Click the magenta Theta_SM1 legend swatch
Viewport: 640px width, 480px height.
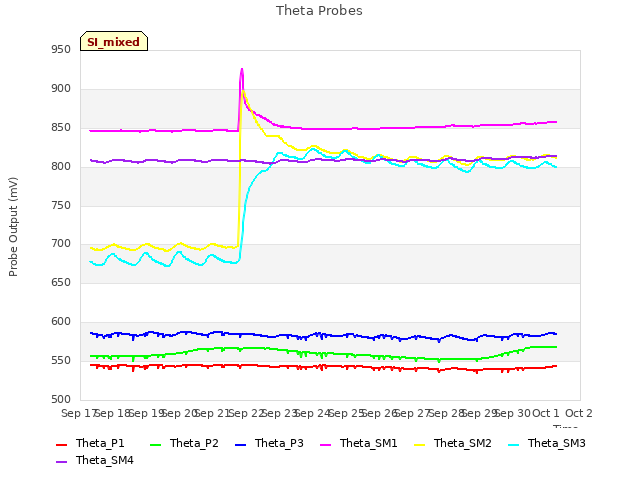point(326,444)
